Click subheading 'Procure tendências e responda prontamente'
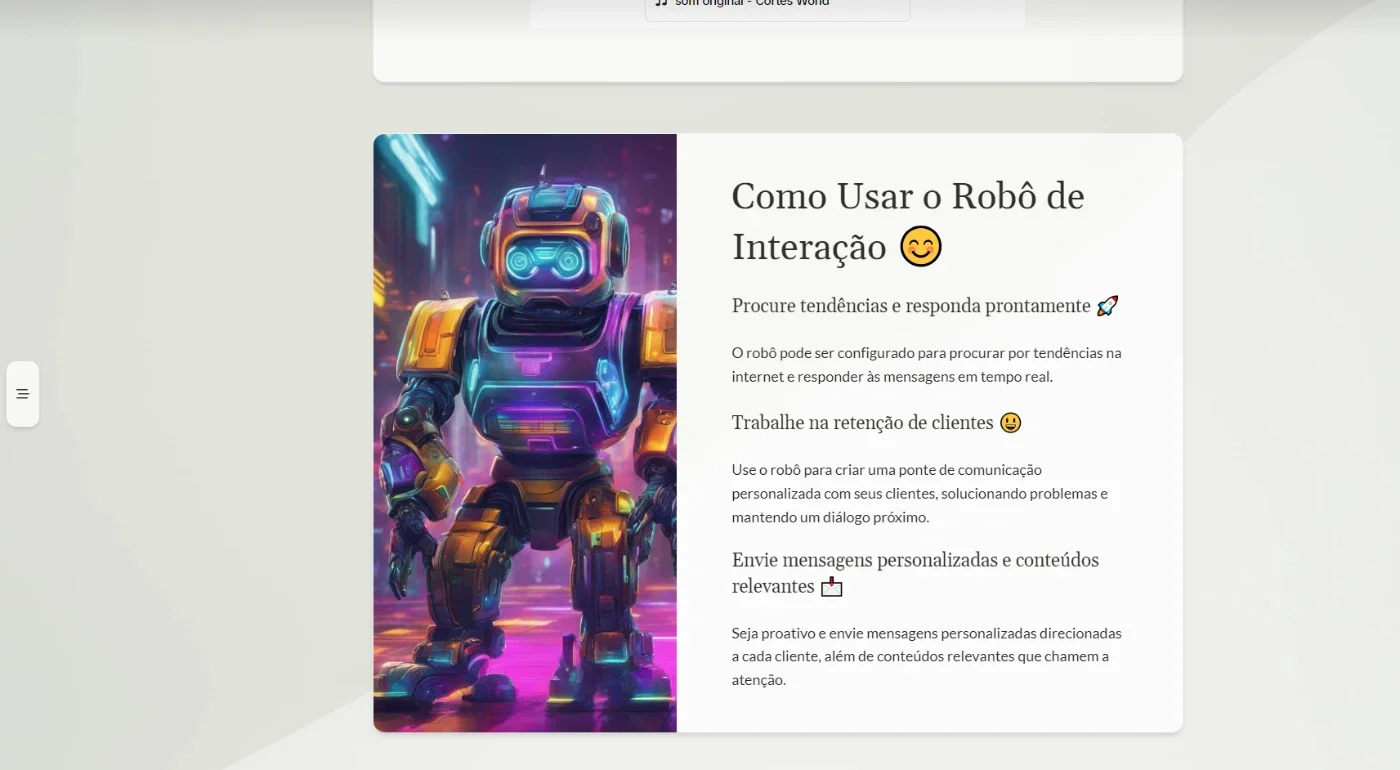This screenshot has width=1400, height=770. (x=911, y=306)
